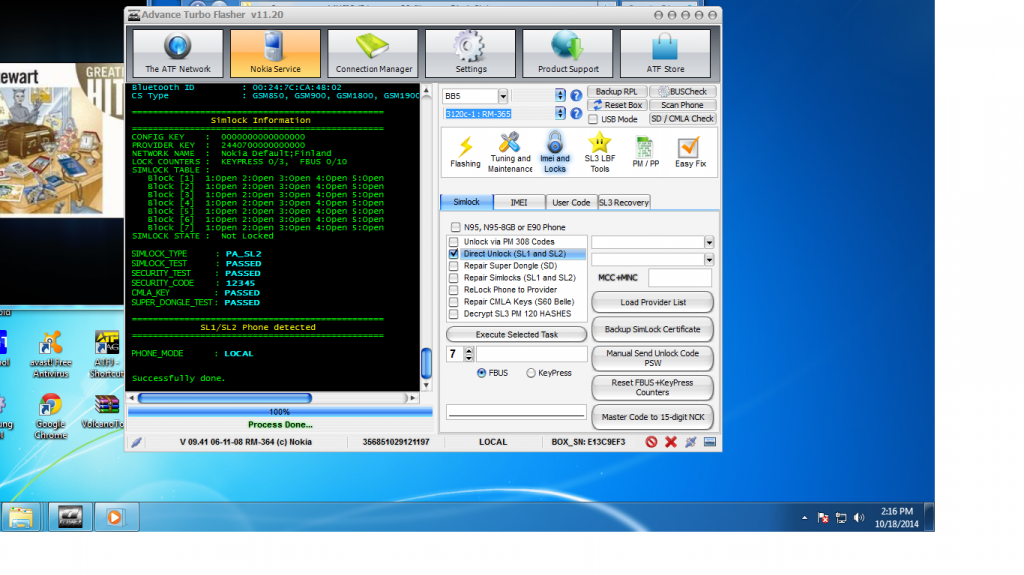Check Unlock via PM 308 Codes

[x=455, y=242]
